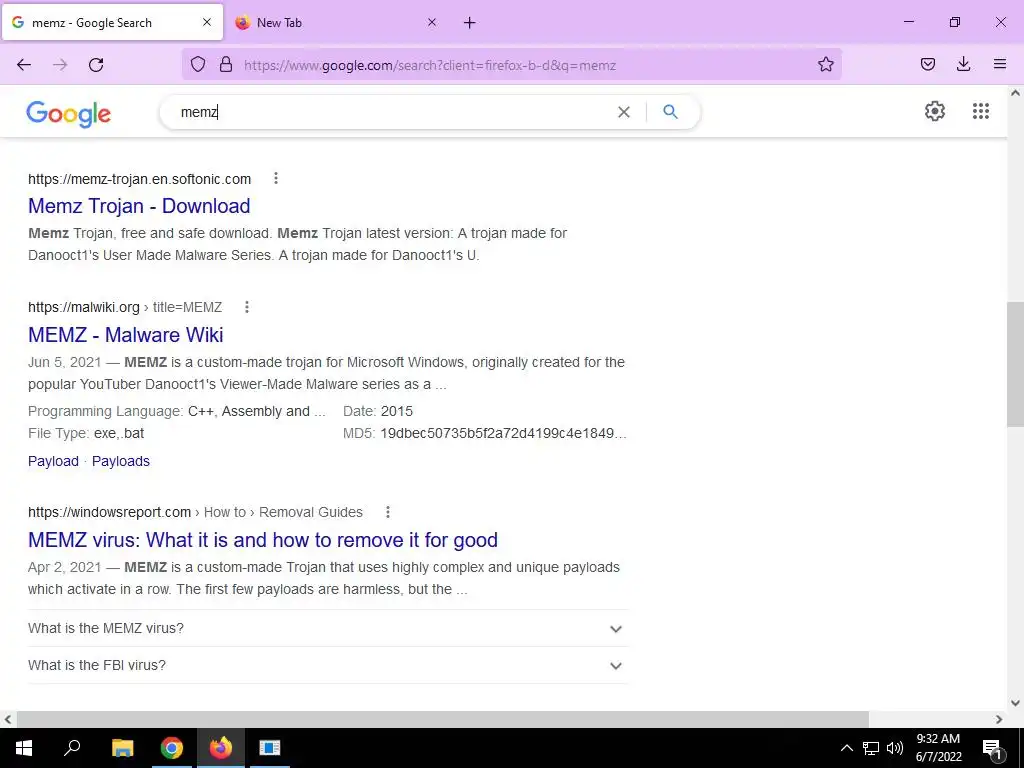Click the page scroll-up arrow
This screenshot has width=1024, height=768.
tap(1015, 93)
